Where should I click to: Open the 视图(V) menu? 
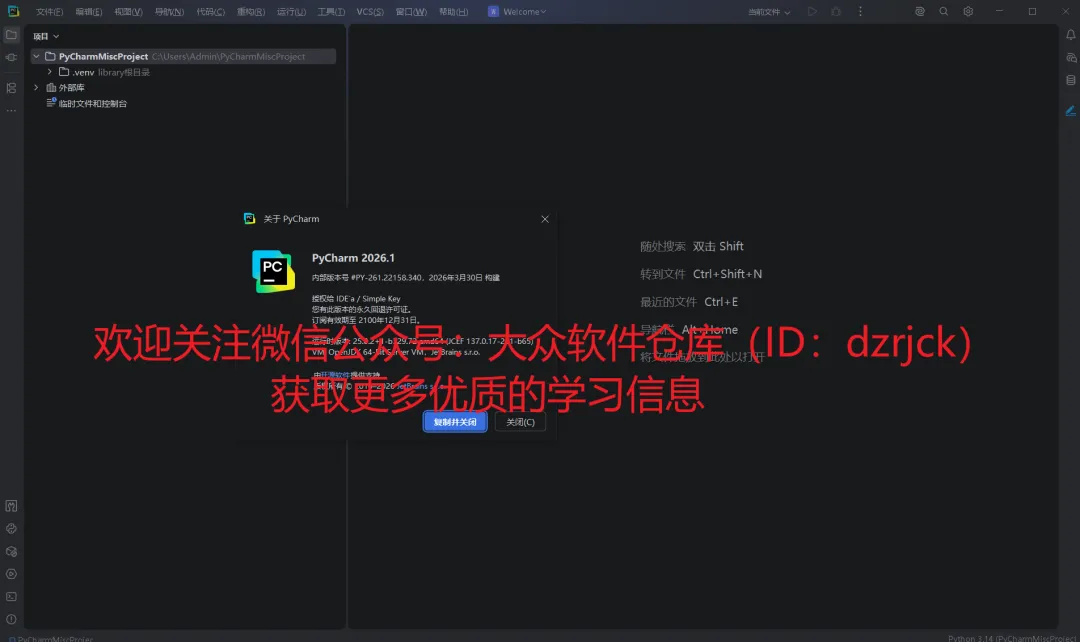pos(128,12)
